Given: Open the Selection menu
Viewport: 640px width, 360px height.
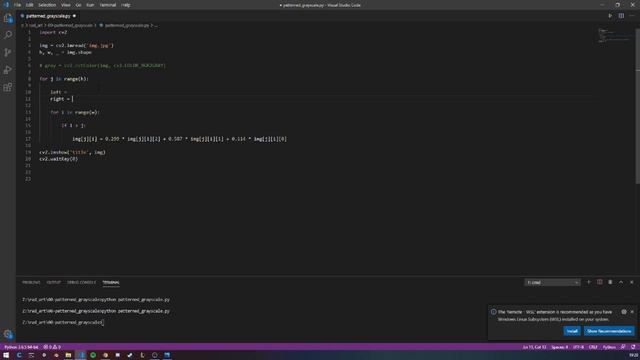Looking at the screenshot, I should click(x=47, y=5).
